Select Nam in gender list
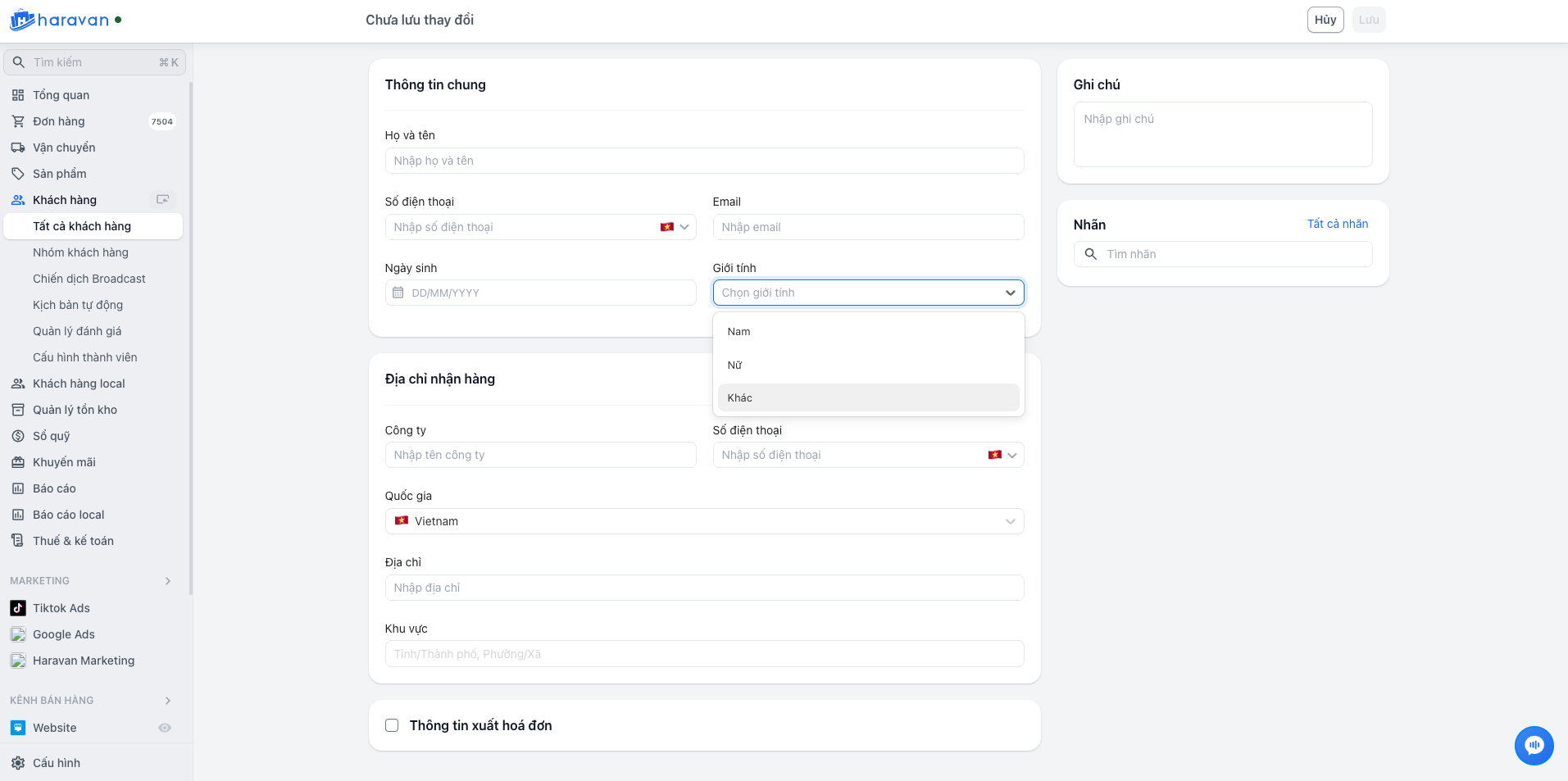Screen dimensions: 1568x781 tap(869, 332)
